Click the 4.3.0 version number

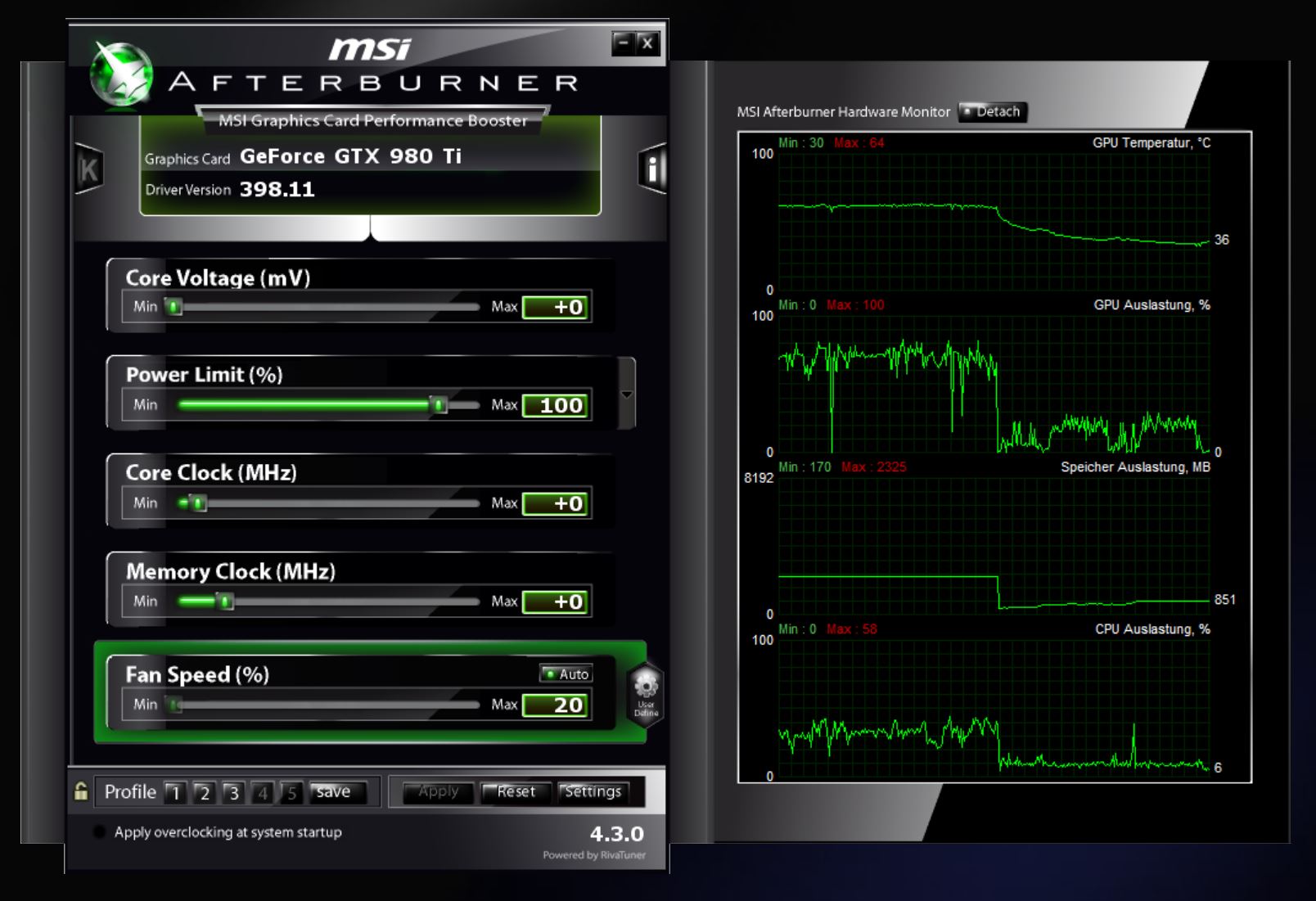coord(617,834)
